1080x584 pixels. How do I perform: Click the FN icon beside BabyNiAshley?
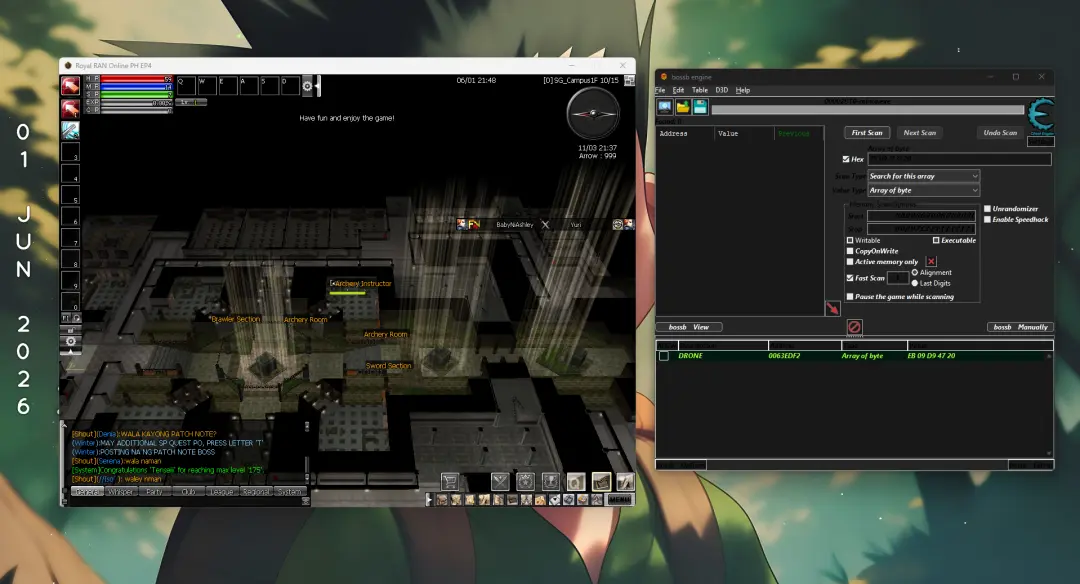(474, 225)
